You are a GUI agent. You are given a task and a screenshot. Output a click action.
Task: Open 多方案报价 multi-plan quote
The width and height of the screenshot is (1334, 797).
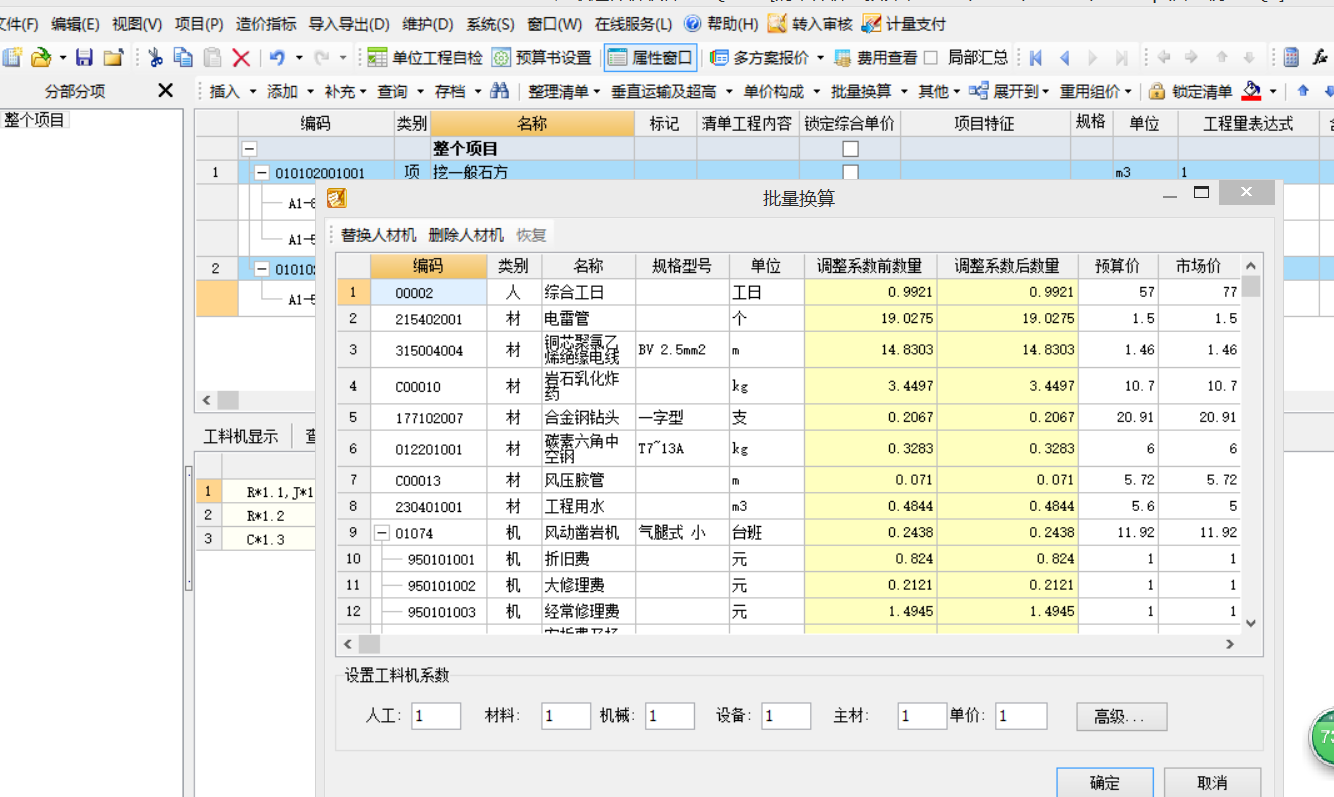759,57
